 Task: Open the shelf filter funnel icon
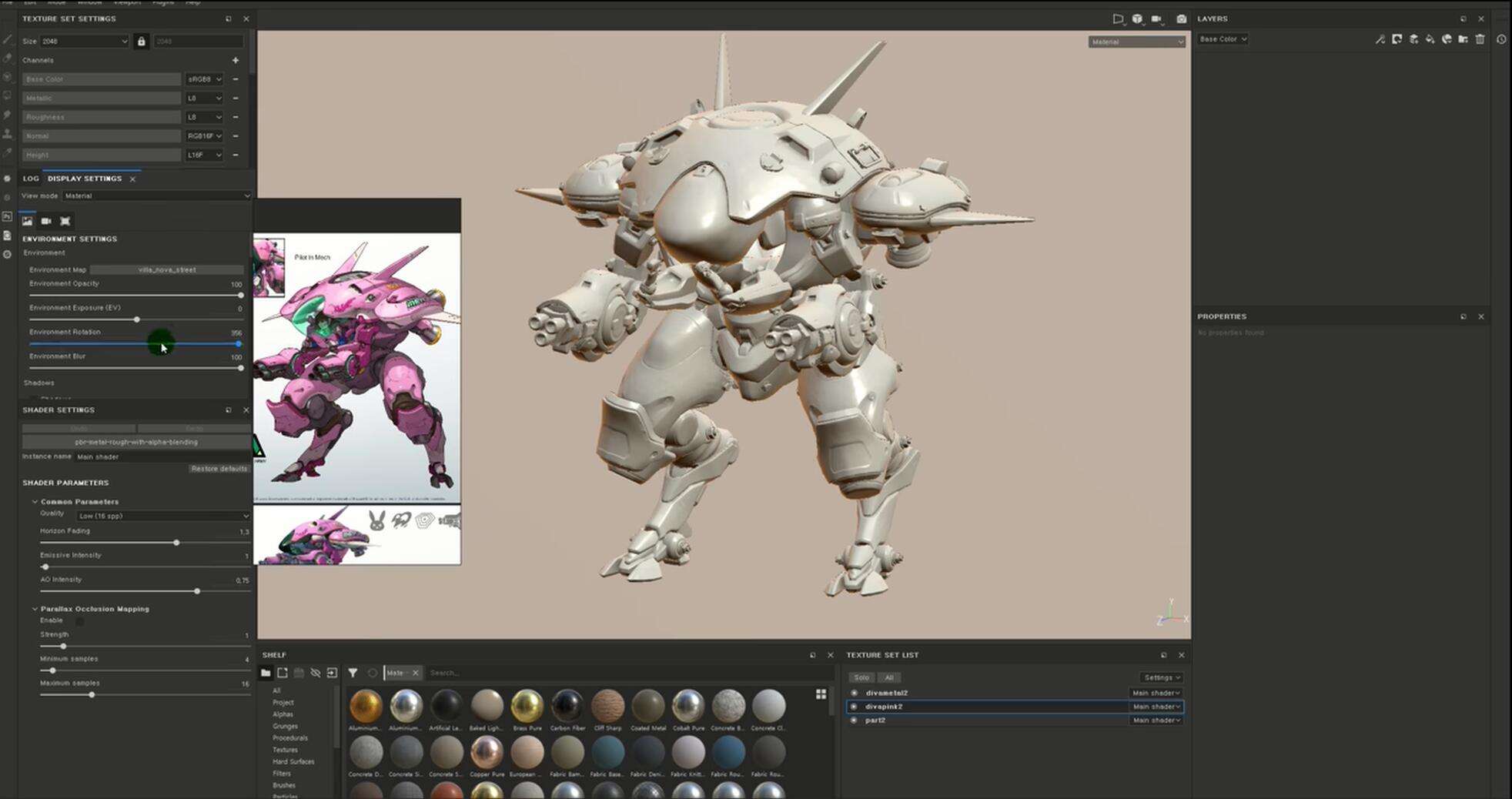pyautogui.click(x=353, y=673)
